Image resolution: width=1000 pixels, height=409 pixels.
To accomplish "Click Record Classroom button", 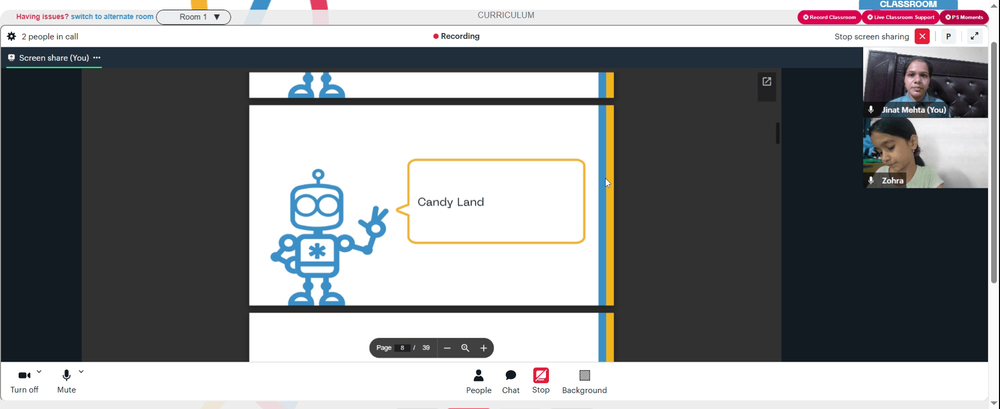I will click(829, 17).
